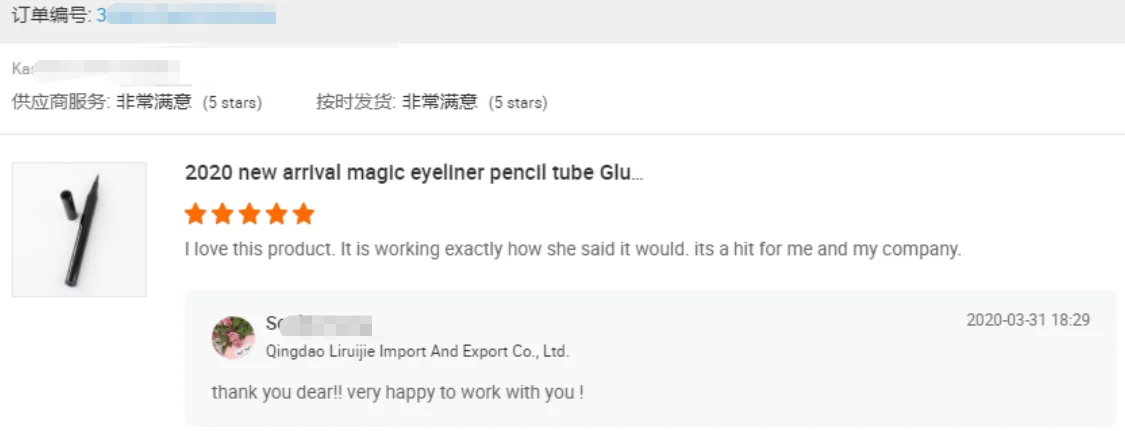Open the supplier's flower avatar picture
Viewport: 1125px width, 431px height.
pyautogui.click(x=233, y=337)
